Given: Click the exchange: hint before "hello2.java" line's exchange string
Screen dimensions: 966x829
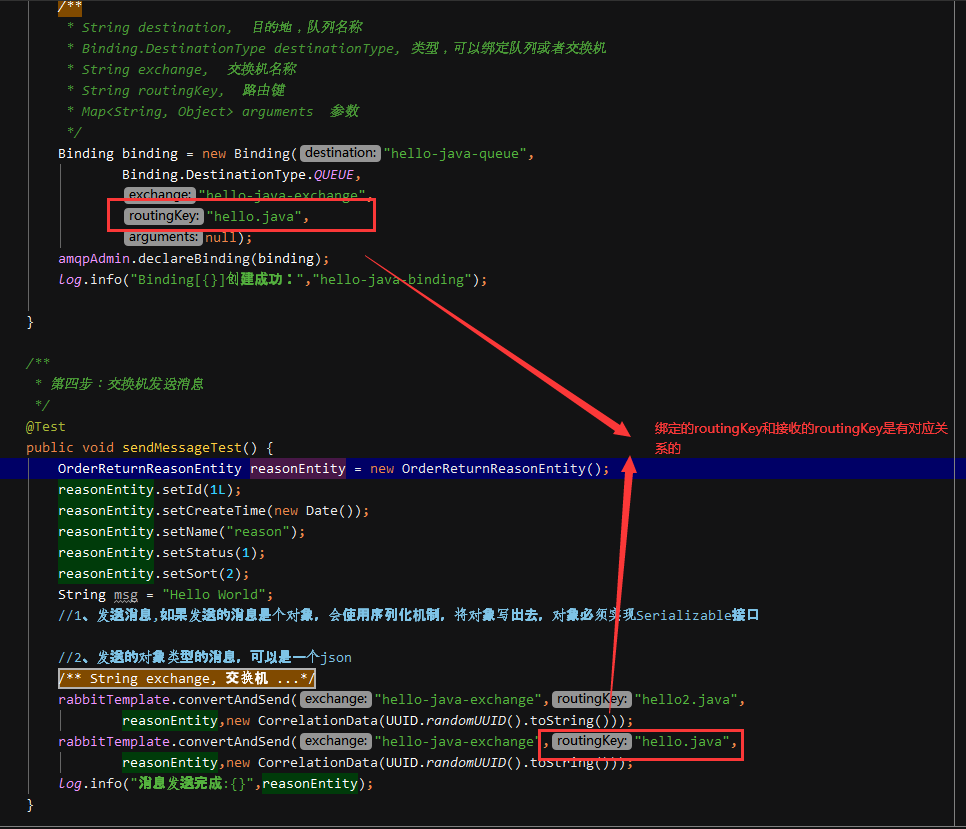Looking at the screenshot, I should point(336,699).
